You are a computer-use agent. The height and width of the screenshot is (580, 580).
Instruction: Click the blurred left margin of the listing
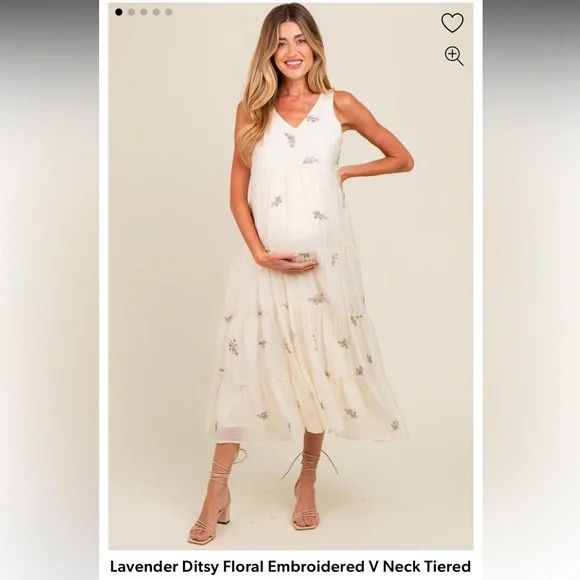(x=49, y=290)
